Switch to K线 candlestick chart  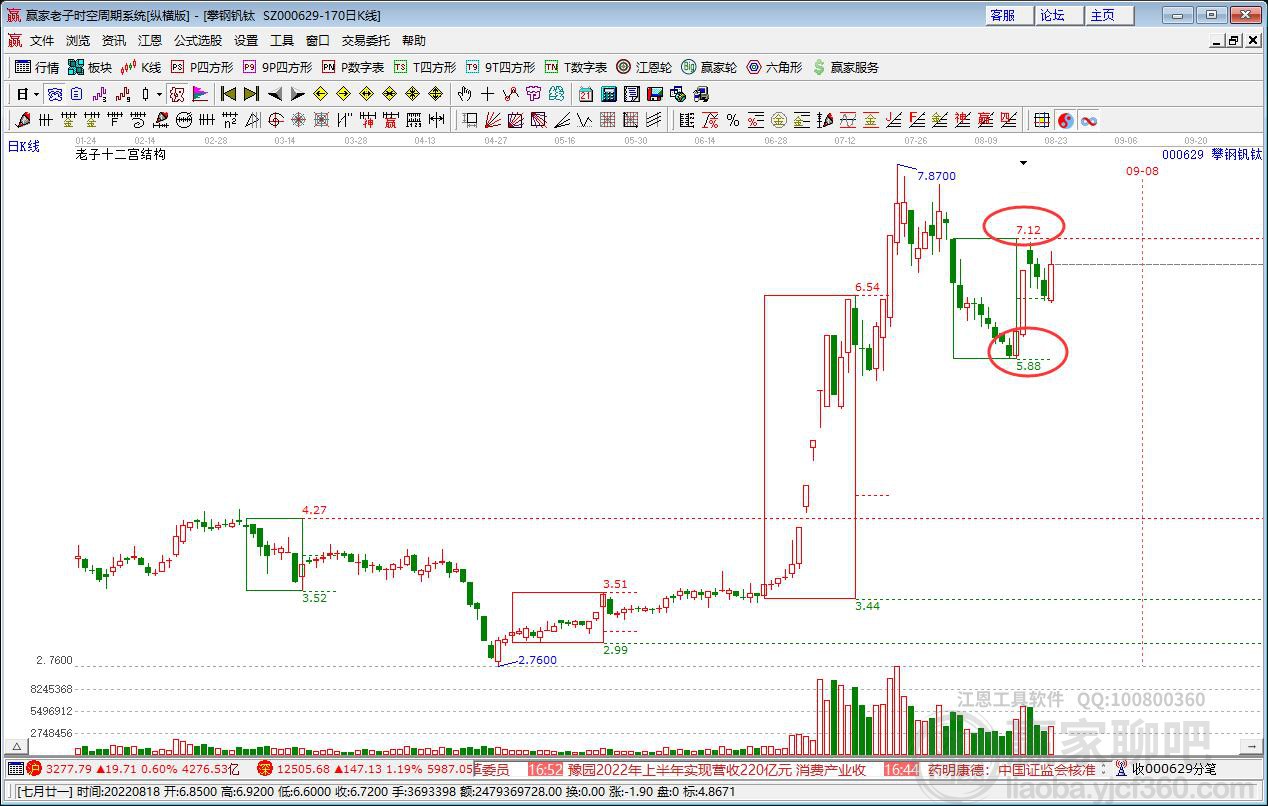pos(141,67)
